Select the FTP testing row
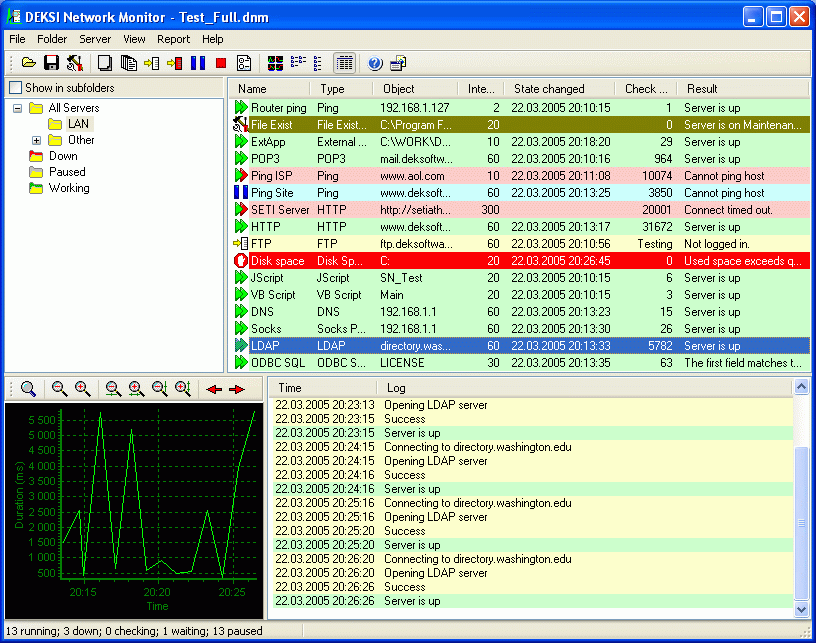816x643 pixels. pos(520,244)
